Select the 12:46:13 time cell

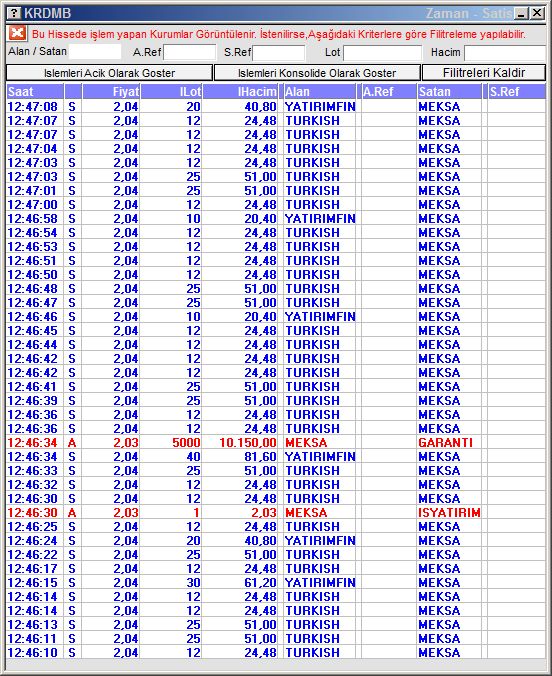[33, 625]
